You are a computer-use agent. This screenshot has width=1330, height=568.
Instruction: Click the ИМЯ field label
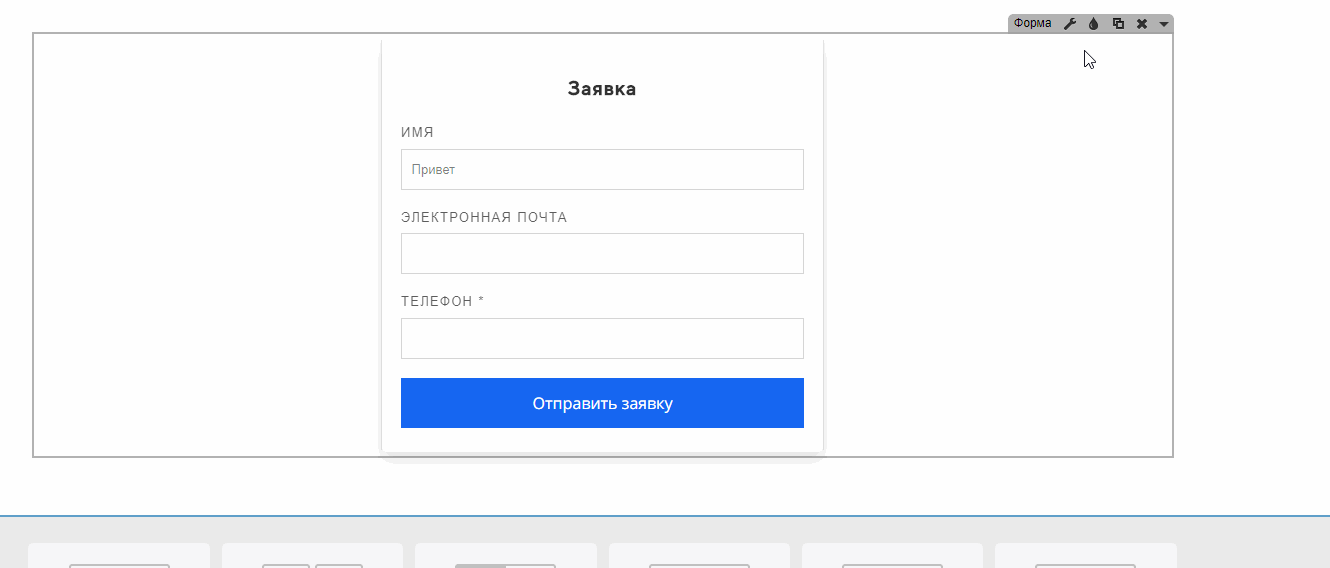[418, 133]
